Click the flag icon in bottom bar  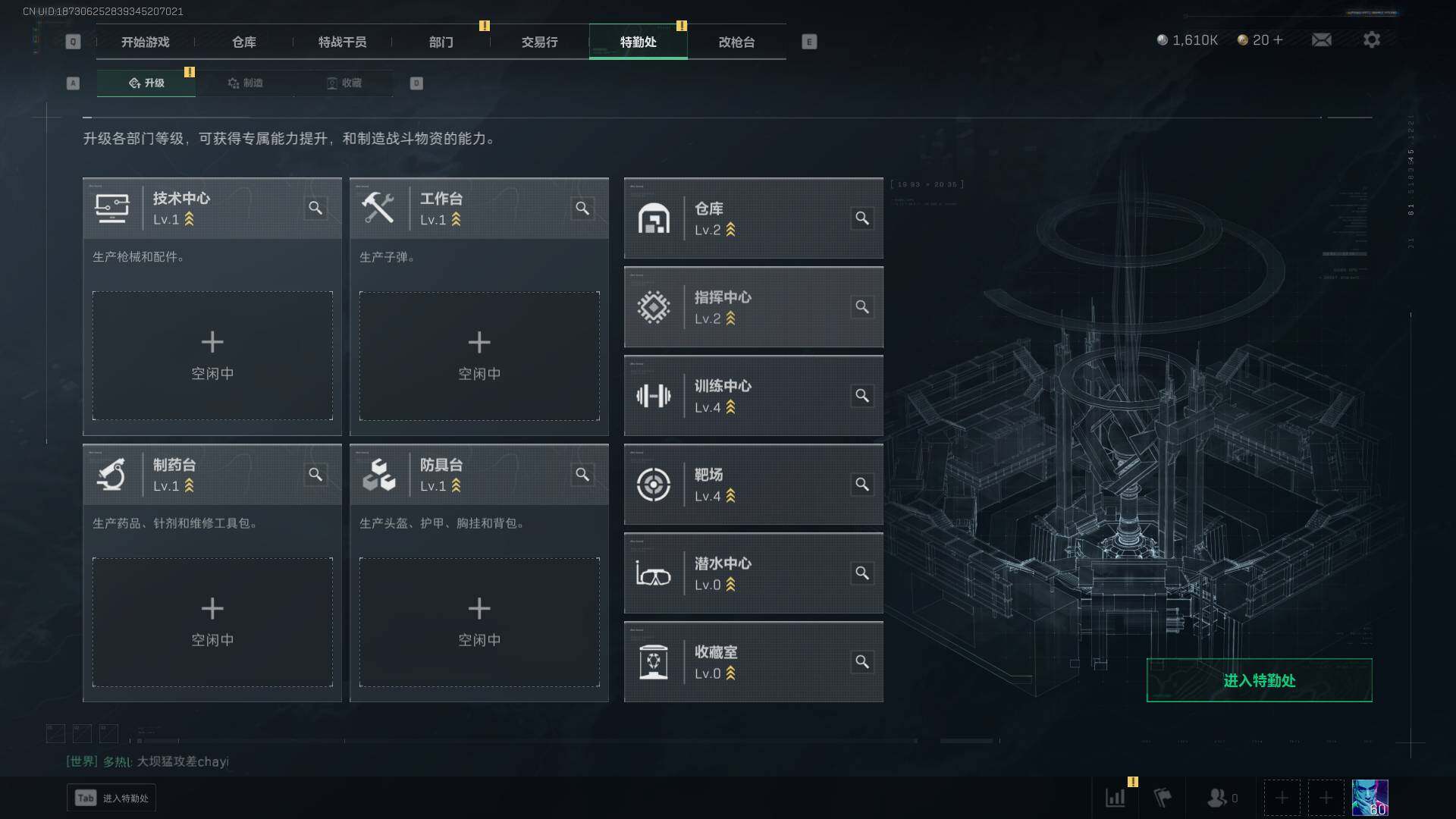pos(1163,798)
